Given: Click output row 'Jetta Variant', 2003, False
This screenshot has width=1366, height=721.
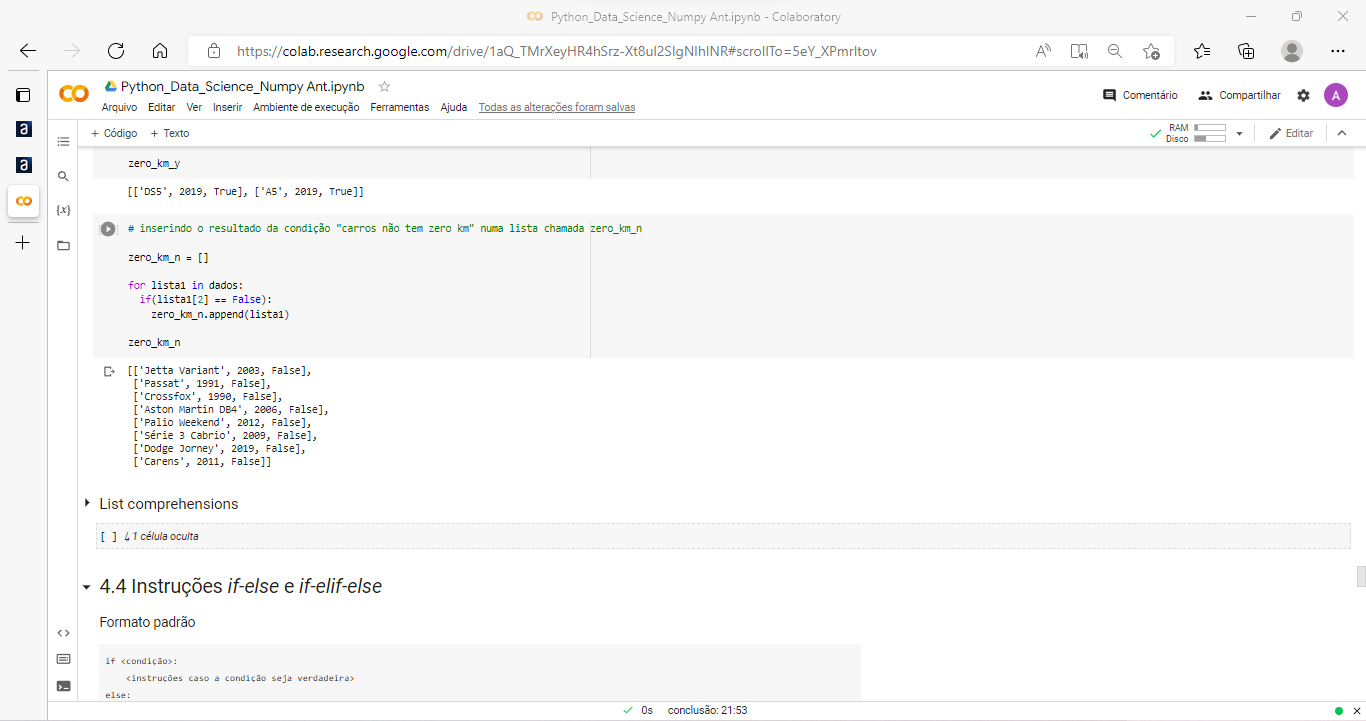Looking at the screenshot, I should click(x=220, y=370).
